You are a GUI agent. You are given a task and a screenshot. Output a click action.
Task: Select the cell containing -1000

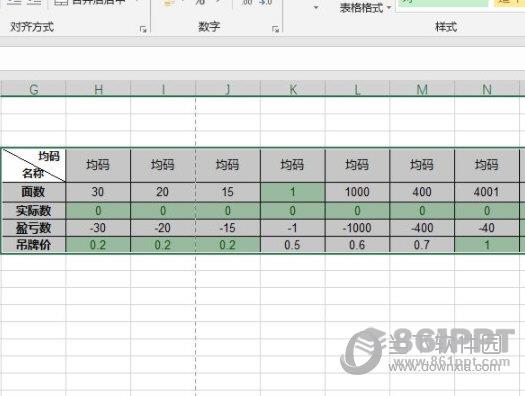click(357, 228)
